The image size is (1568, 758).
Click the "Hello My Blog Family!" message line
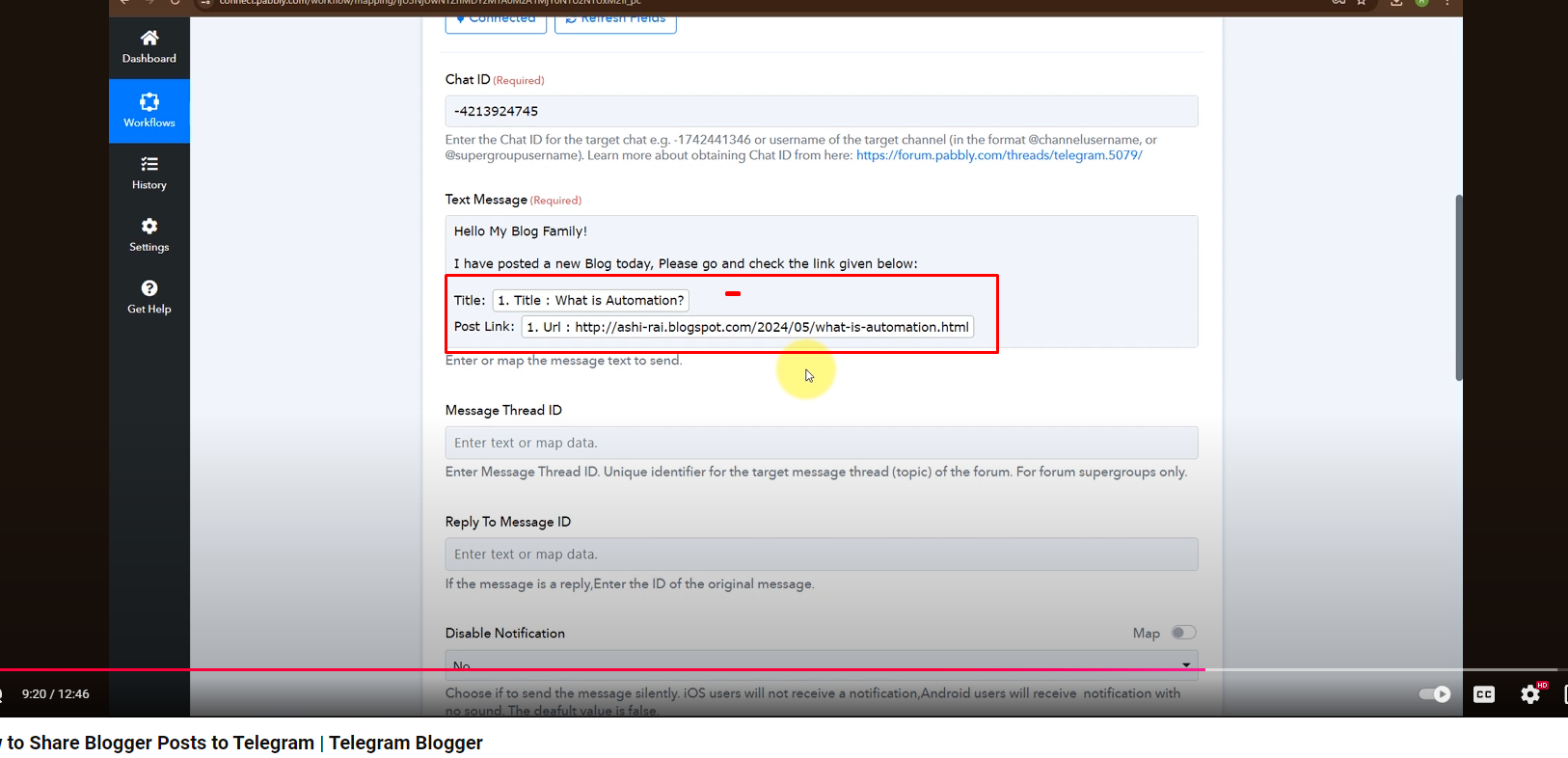tap(521, 231)
